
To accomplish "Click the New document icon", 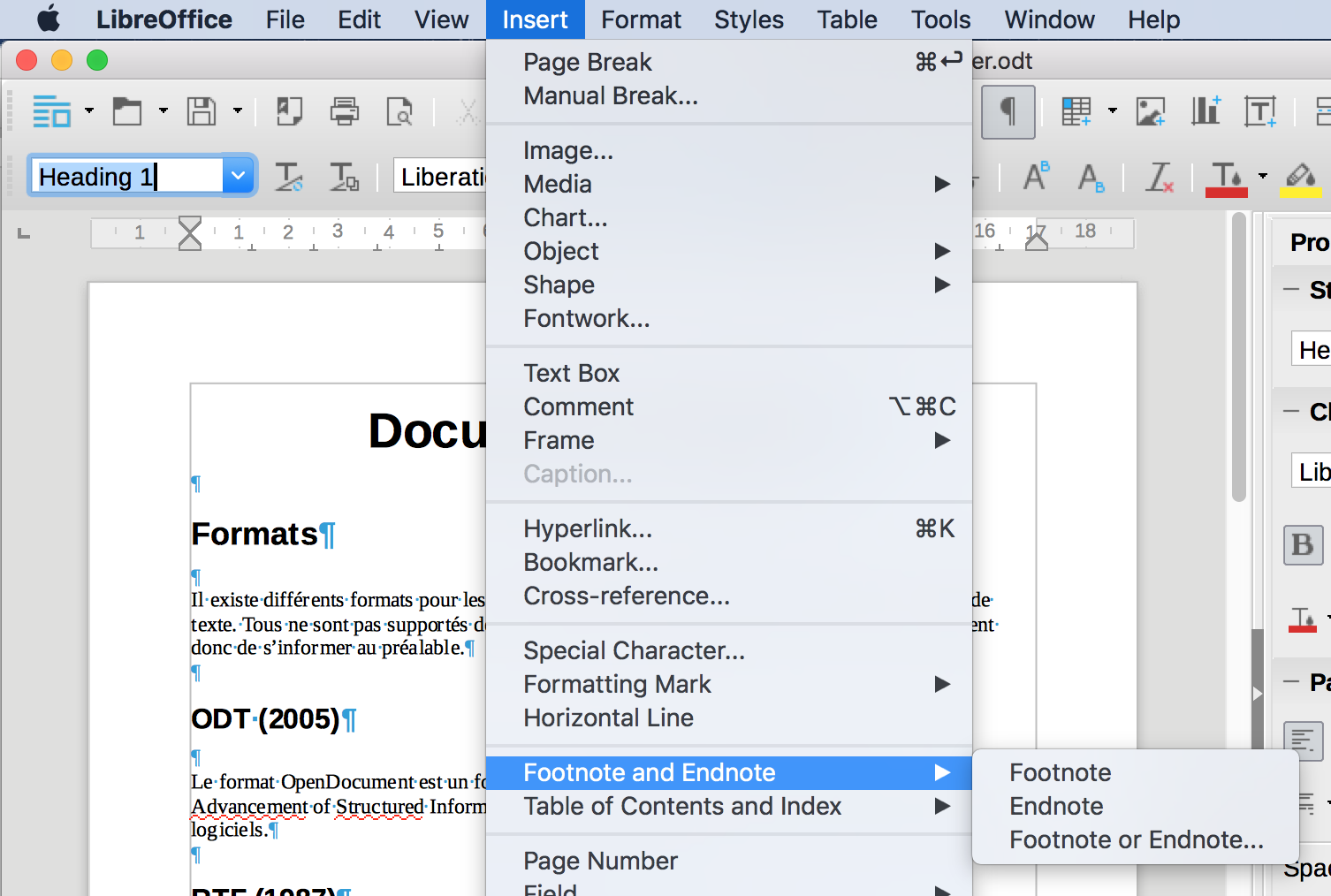I will click(x=51, y=111).
